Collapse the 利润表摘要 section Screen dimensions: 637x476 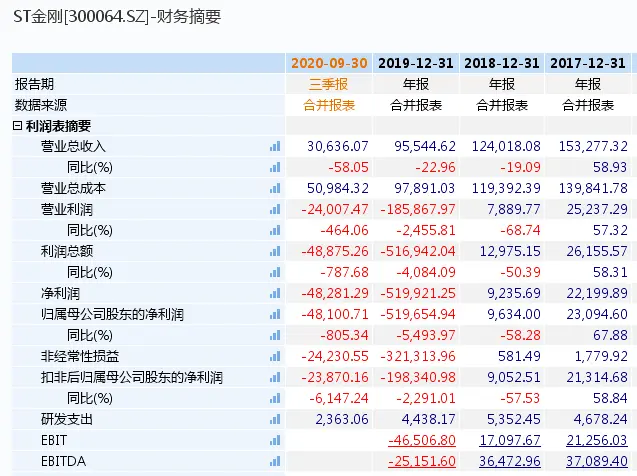pyautogui.click(x=17, y=125)
